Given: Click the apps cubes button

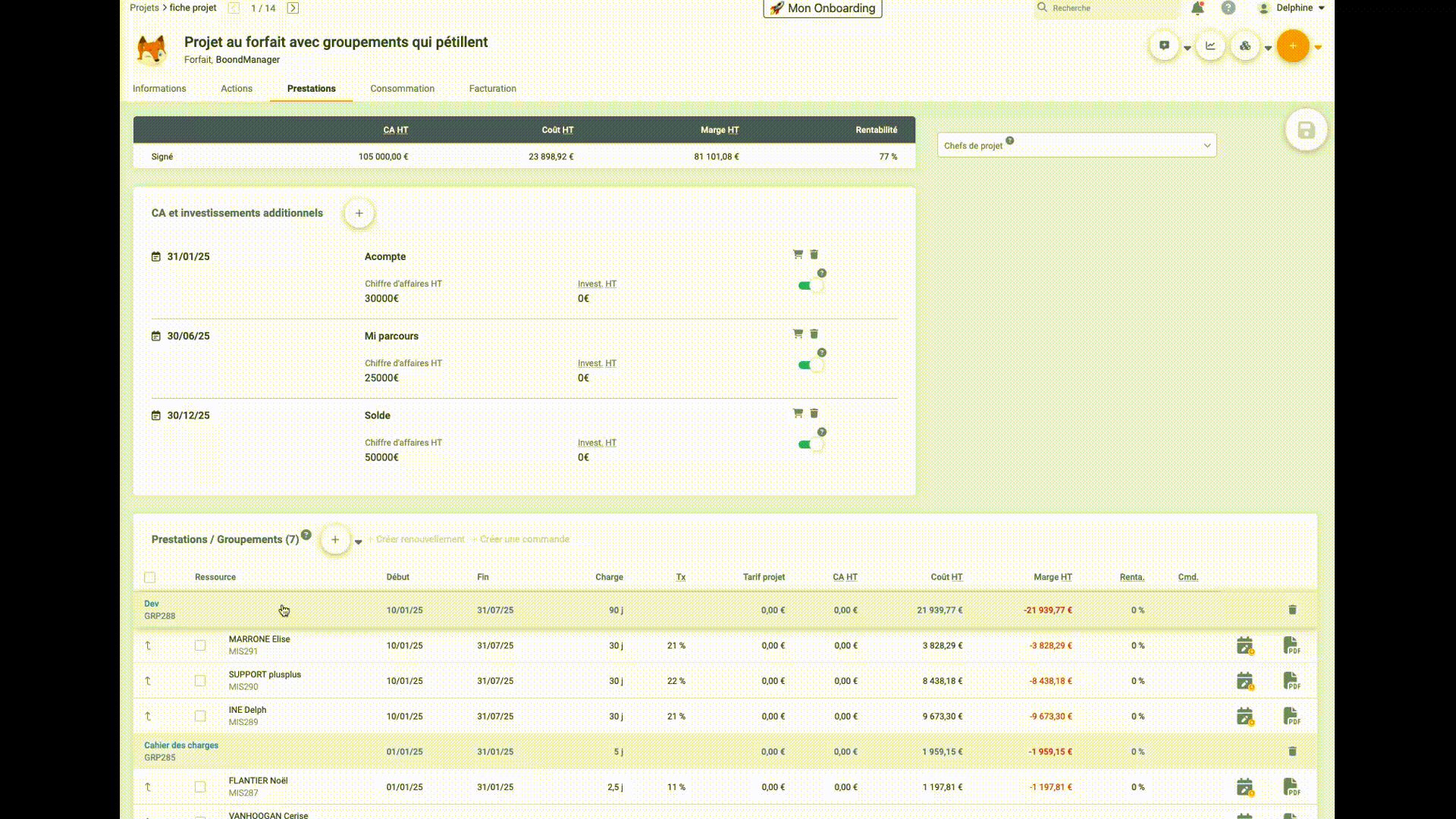Looking at the screenshot, I should (x=1245, y=45).
